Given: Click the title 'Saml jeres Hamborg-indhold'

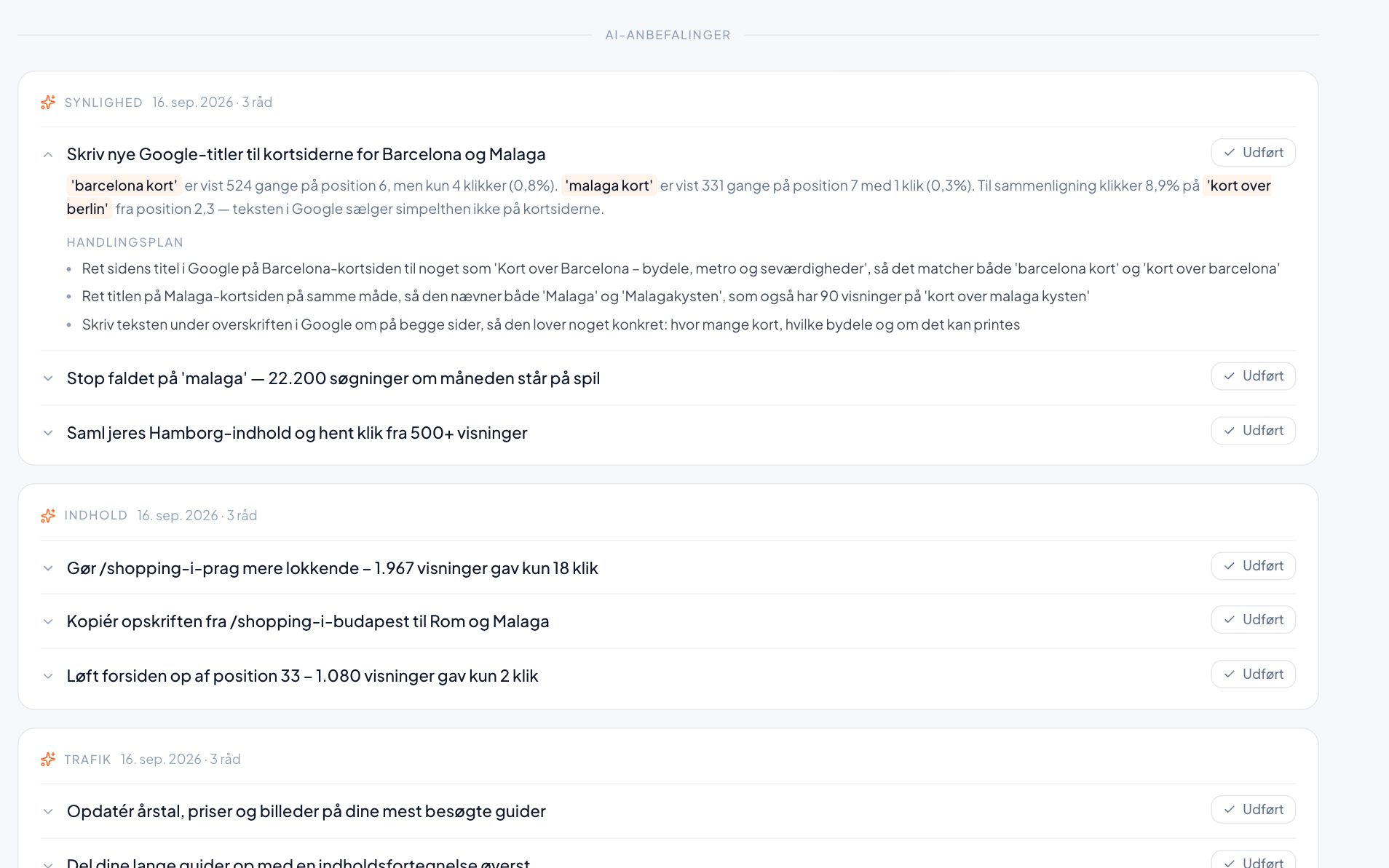Looking at the screenshot, I should [297, 433].
